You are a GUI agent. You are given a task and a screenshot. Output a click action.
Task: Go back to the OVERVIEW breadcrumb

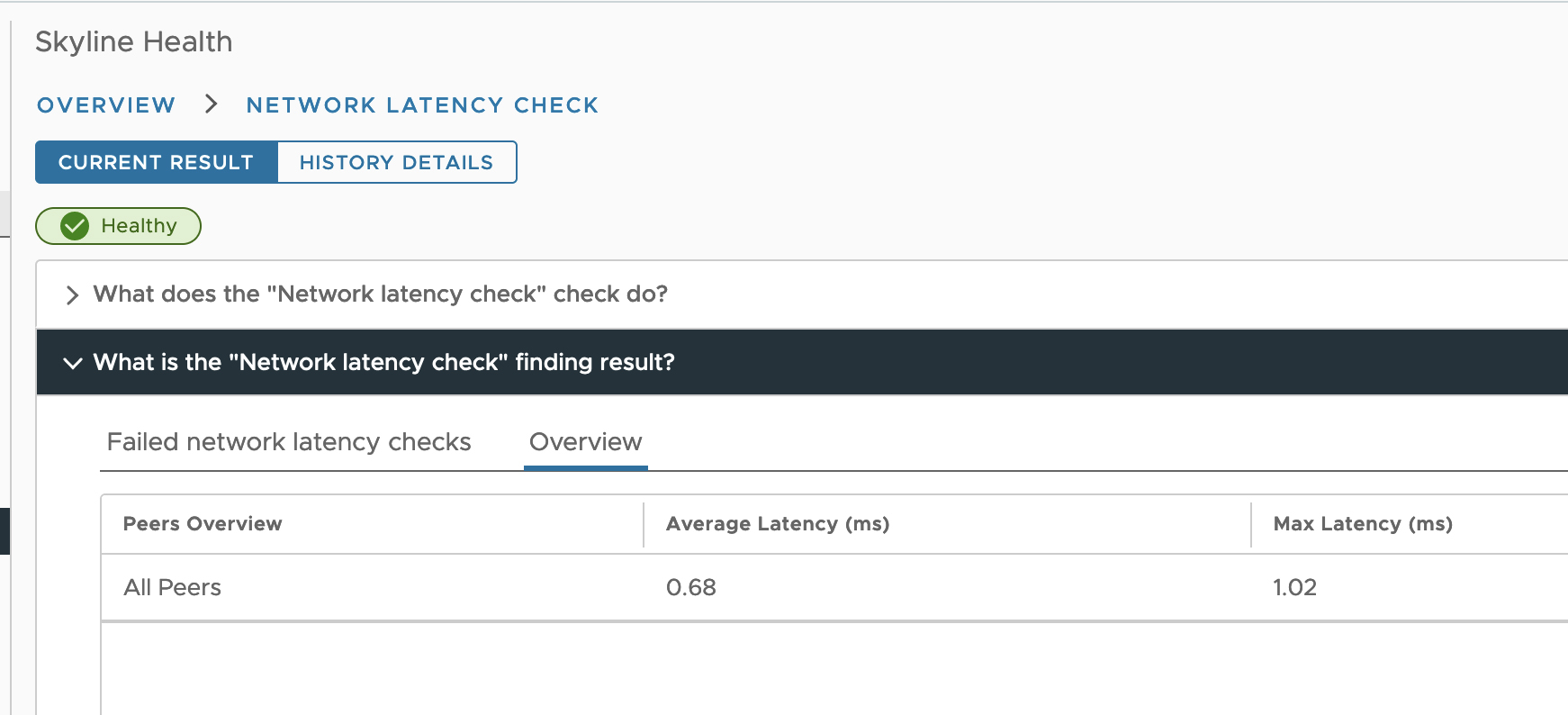tap(106, 105)
